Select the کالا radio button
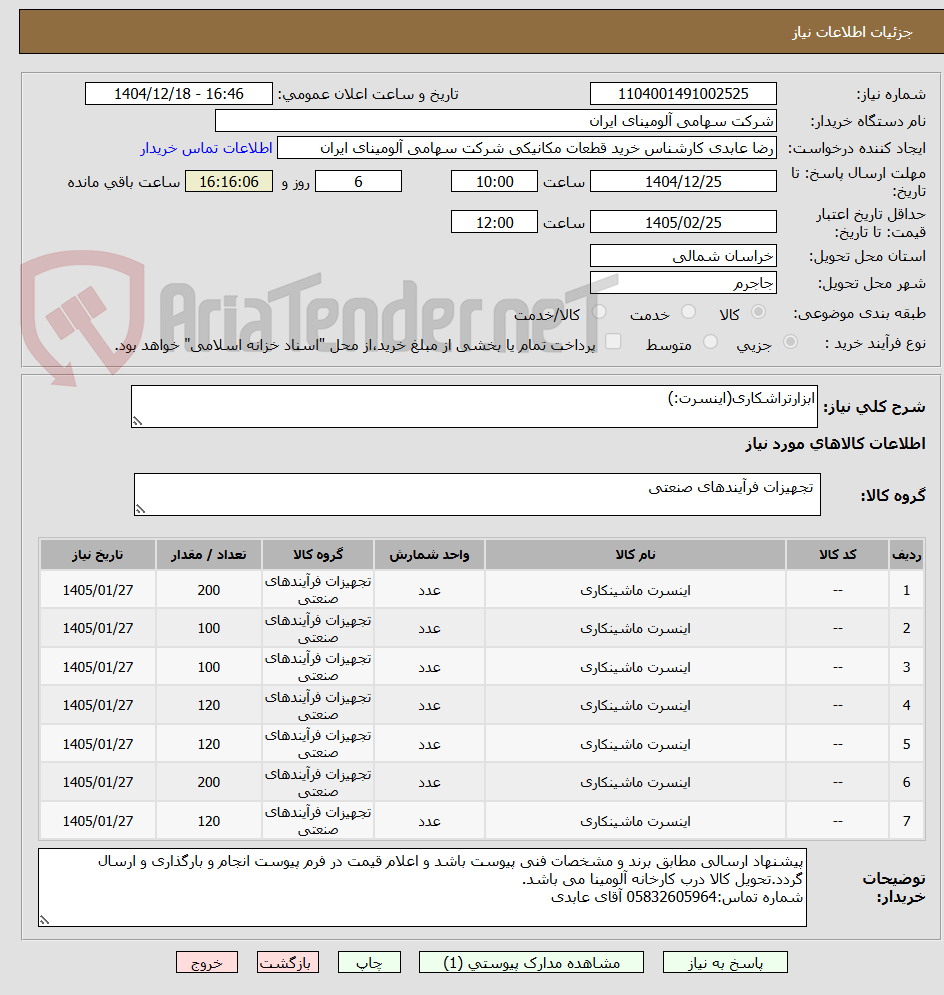Screen dimensions: 944x995 757,312
